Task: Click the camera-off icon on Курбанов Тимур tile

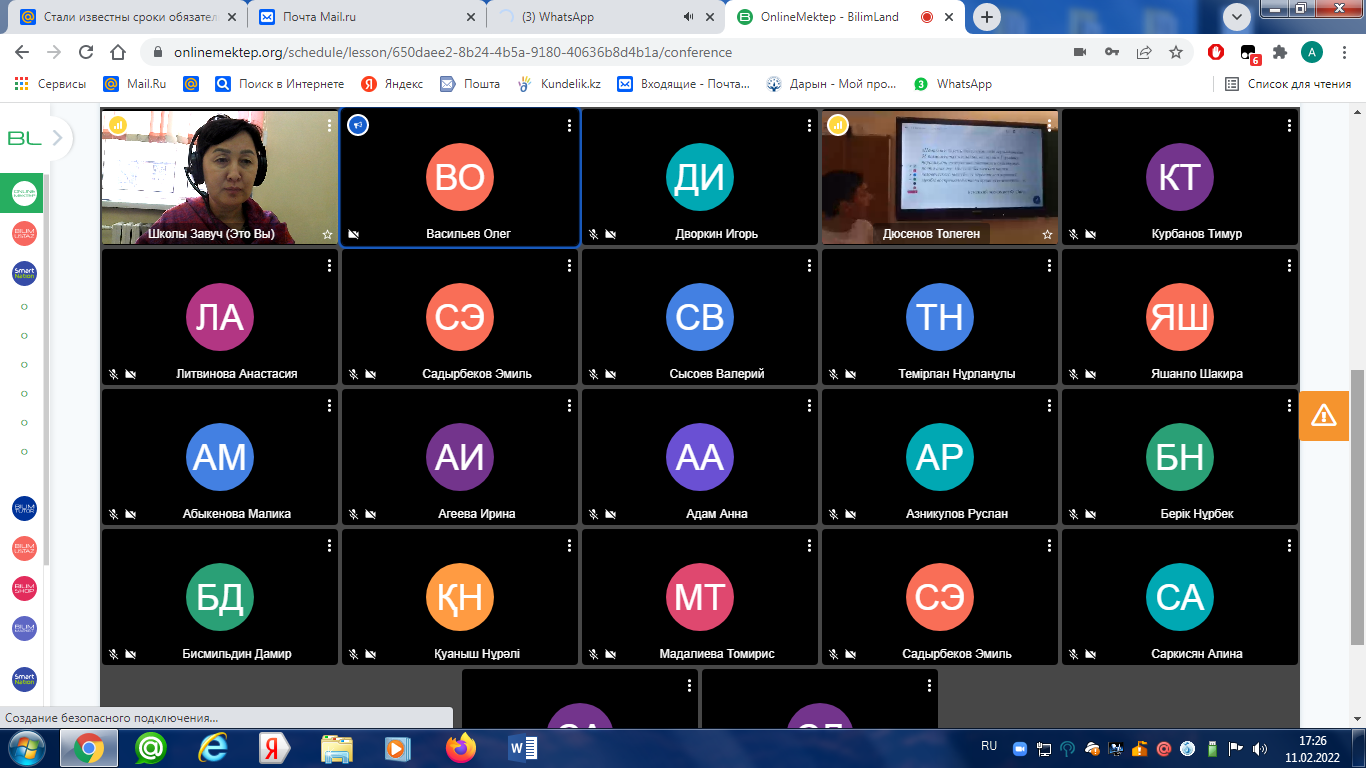Action: pos(1091,234)
